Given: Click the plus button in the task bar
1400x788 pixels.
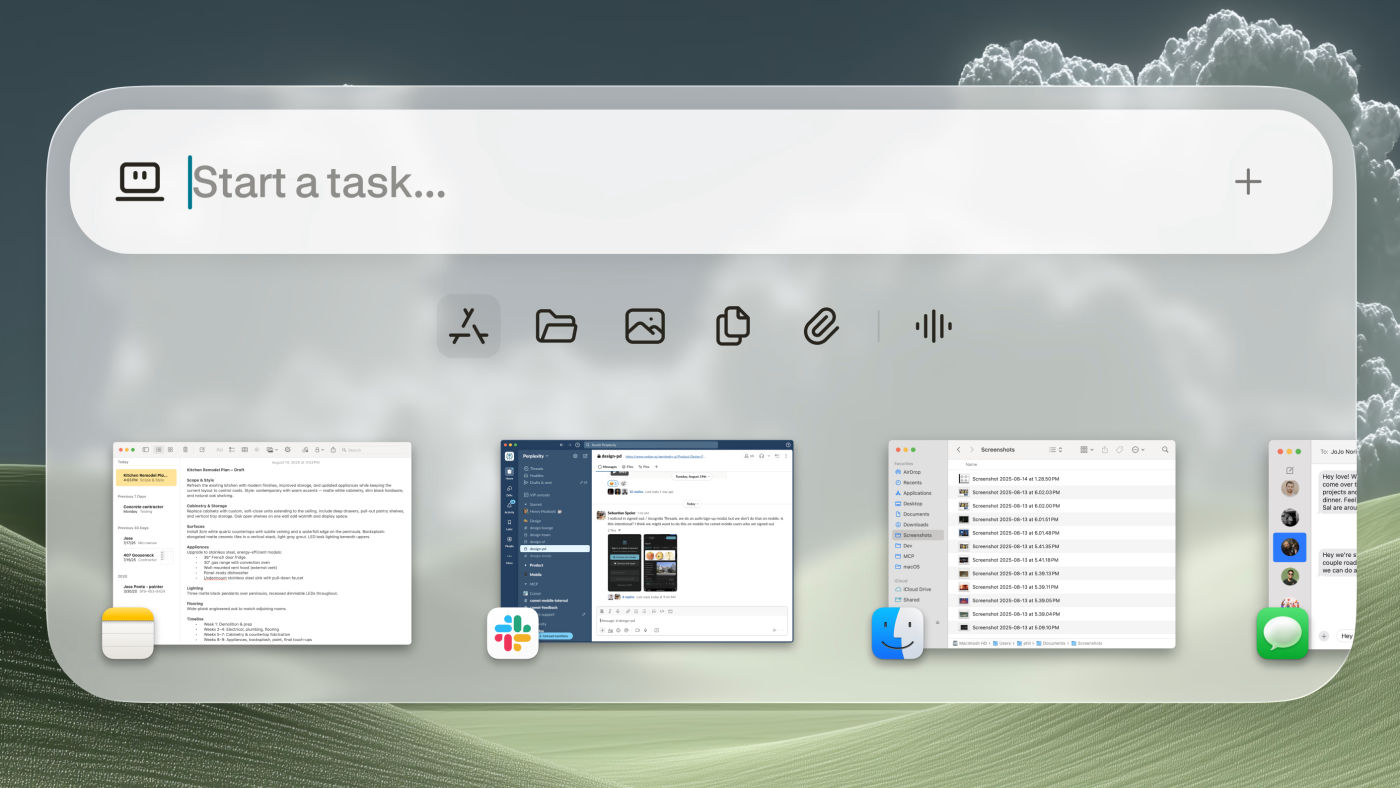Looking at the screenshot, I should tap(1247, 182).
